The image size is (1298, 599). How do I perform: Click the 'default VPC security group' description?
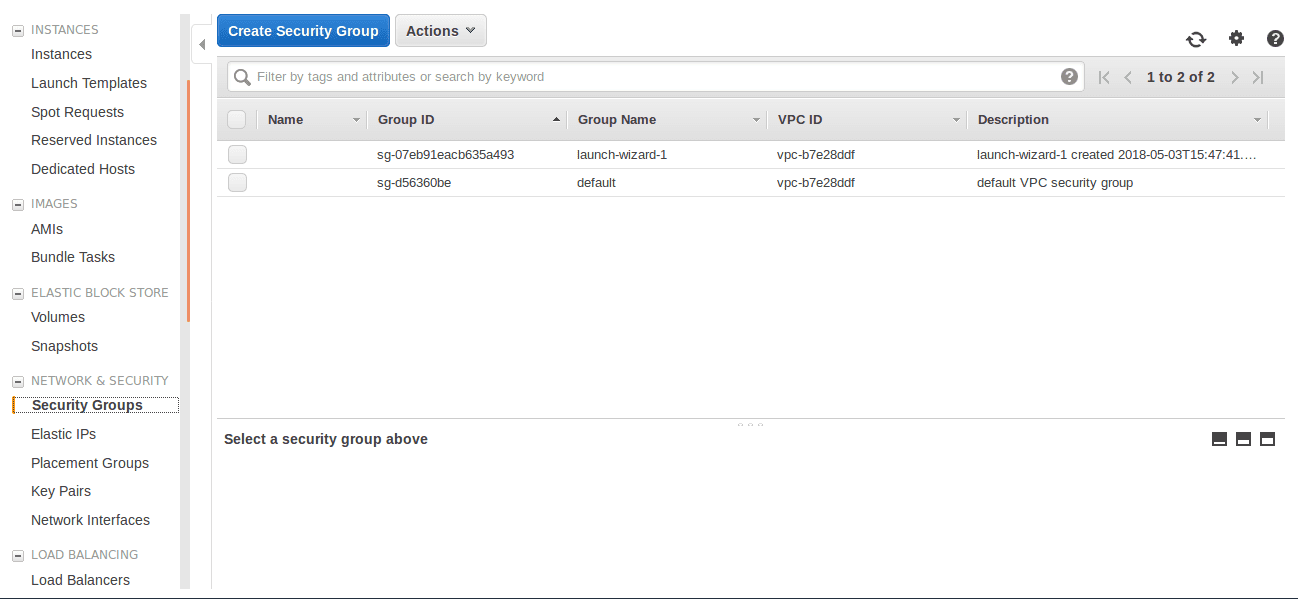coord(1055,183)
